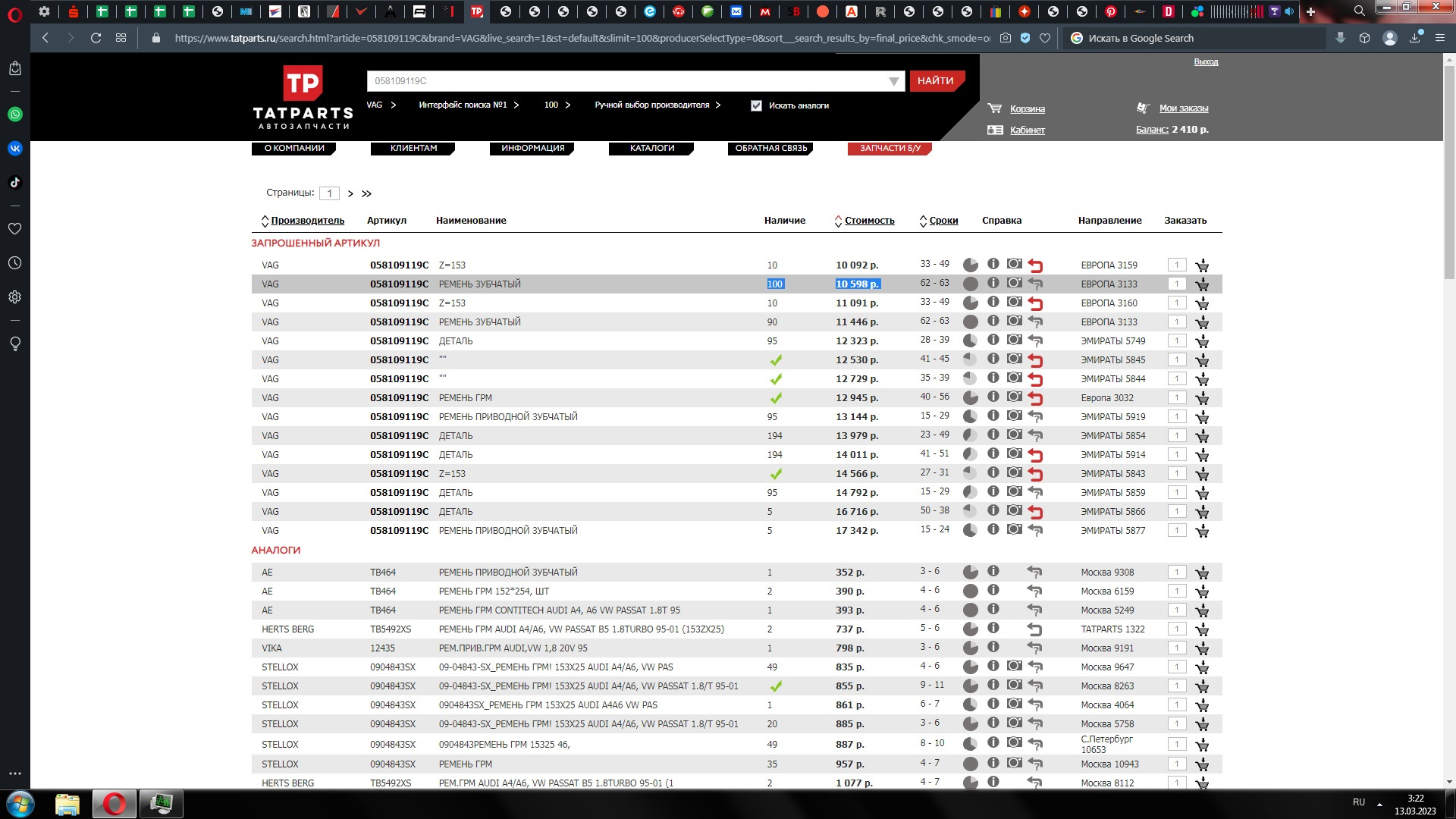This screenshot has width=1456, height=819.
Task: Click red return arrow on the 12 530 р. row
Action: point(1035,360)
